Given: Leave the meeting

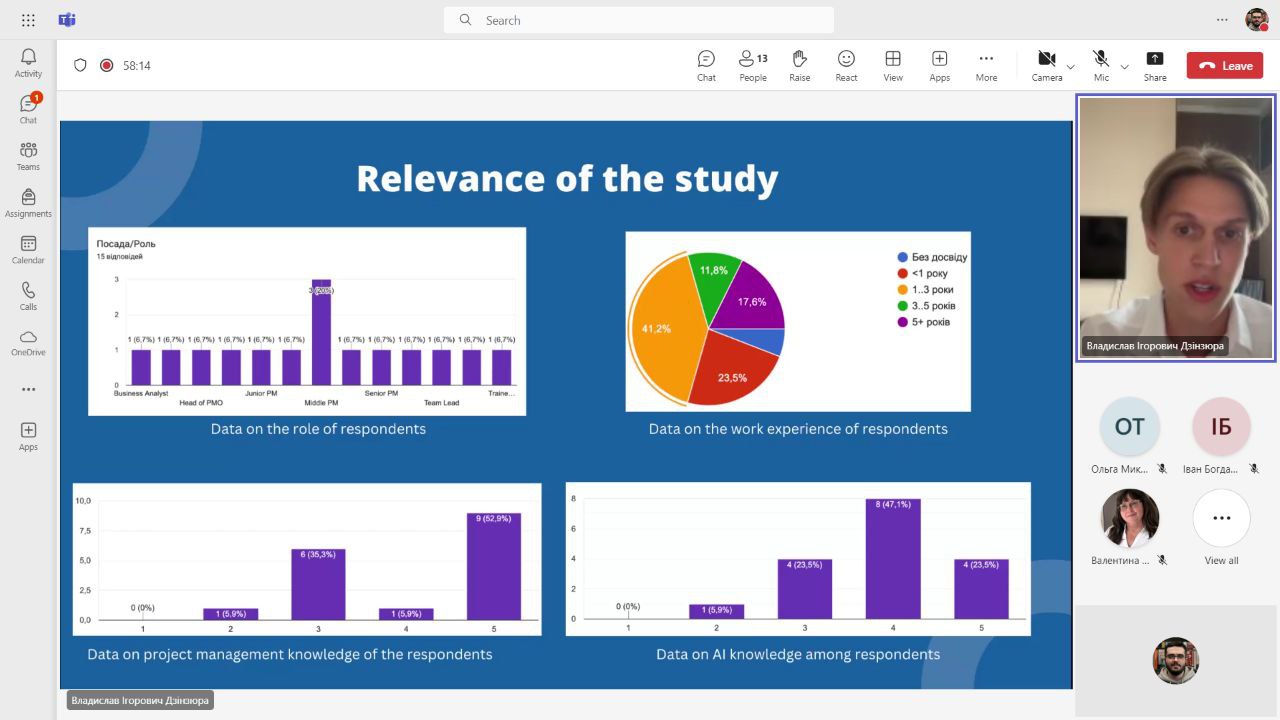Looking at the screenshot, I should (x=1225, y=66).
